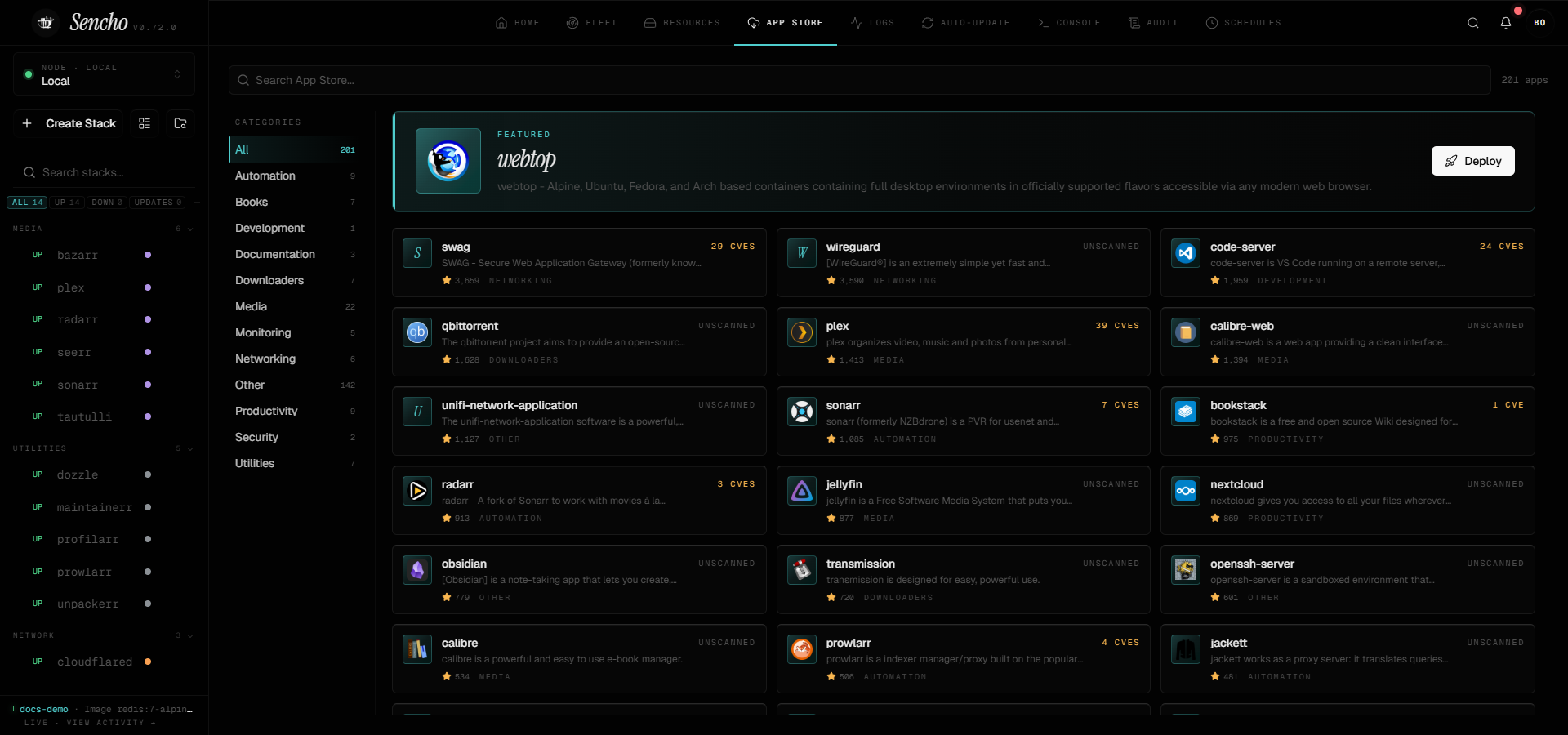Click the calibre app icon
1568x735 pixels.
417,649
